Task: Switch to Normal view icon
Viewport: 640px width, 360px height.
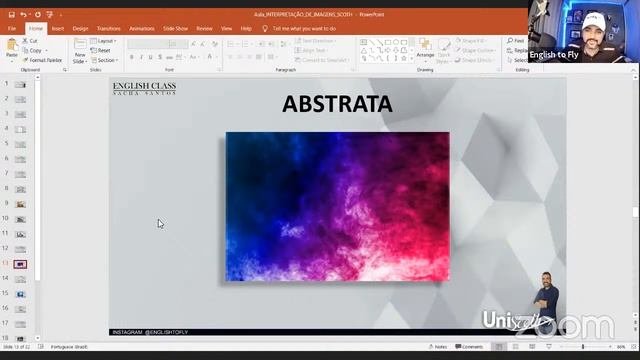Action: pos(499,347)
